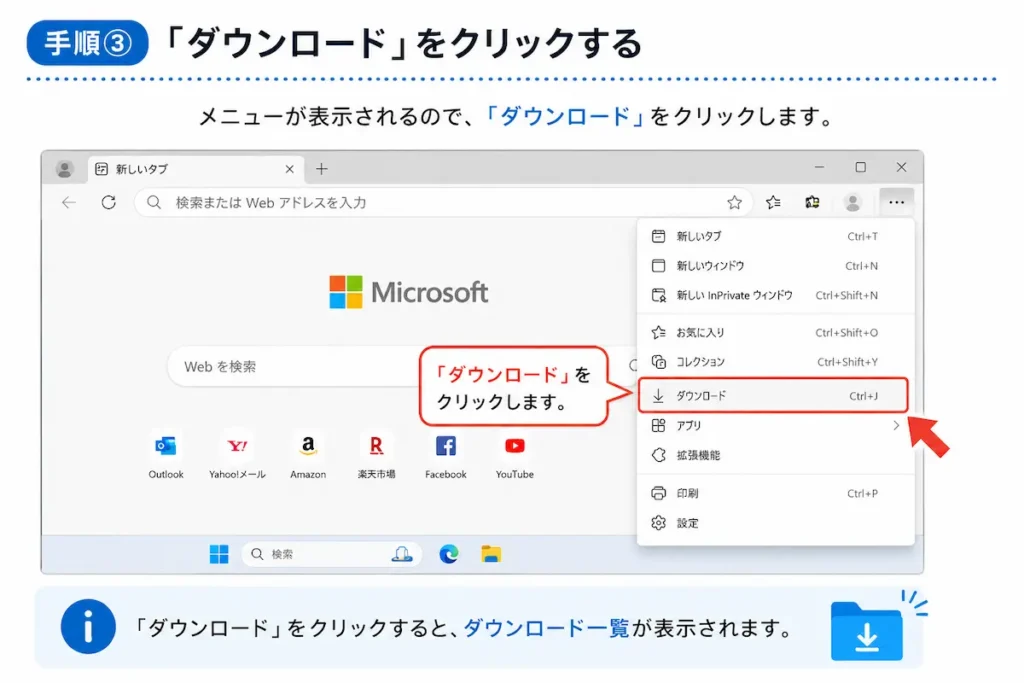Open the favorites list toolbar icon
1024x683 pixels.
point(773,202)
